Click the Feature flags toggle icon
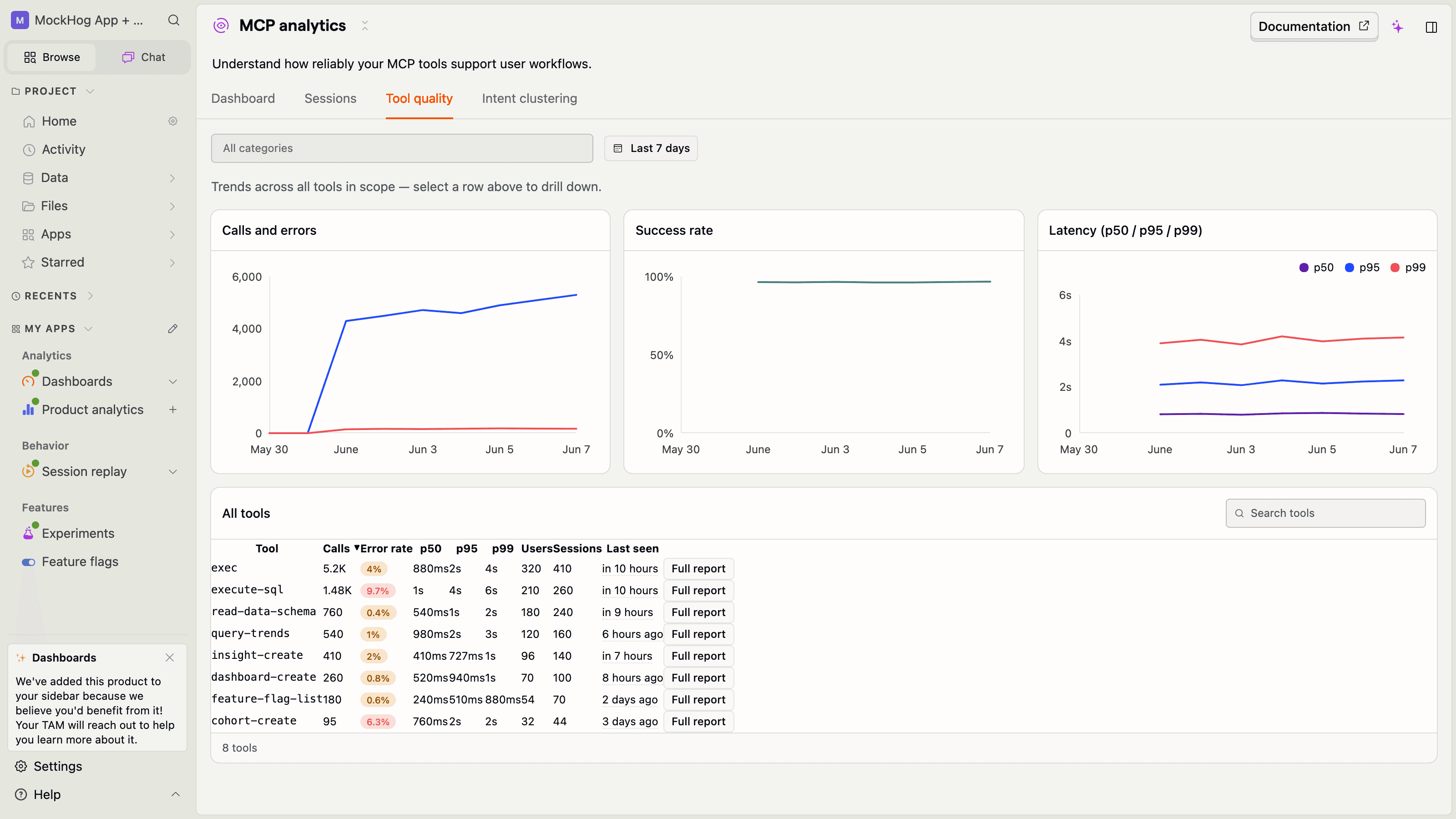The width and height of the screenshot is (1456, 819). [x=28, y=562]
